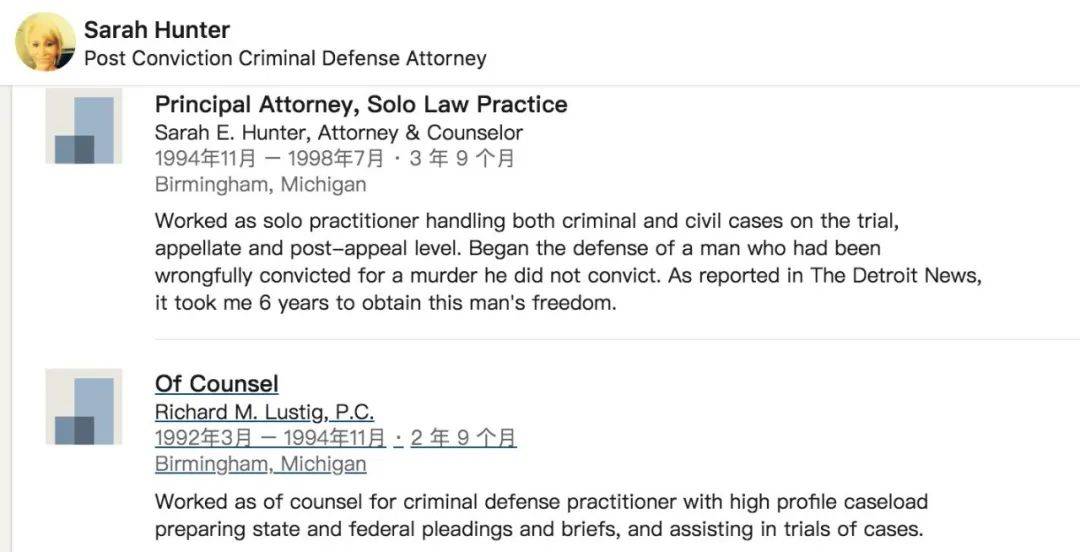Click the Richard M. Lustig company logo
This screenshot has height=552, width=1080.
[x=84, y=406]
